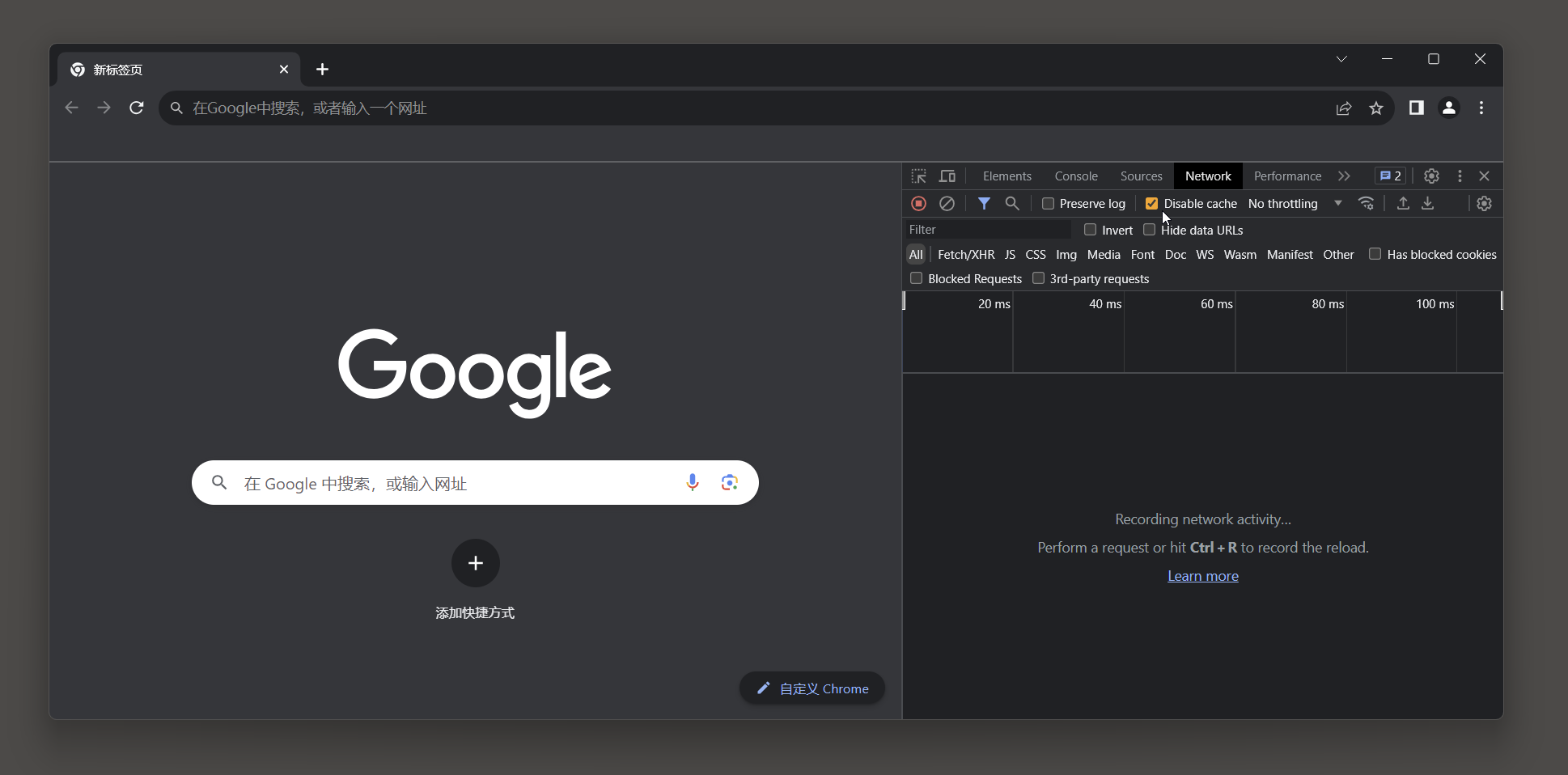Screen dimensions: 1568x775
Task: Enable the Invert filter checkbox
Action: click(x=1090, y=230)
